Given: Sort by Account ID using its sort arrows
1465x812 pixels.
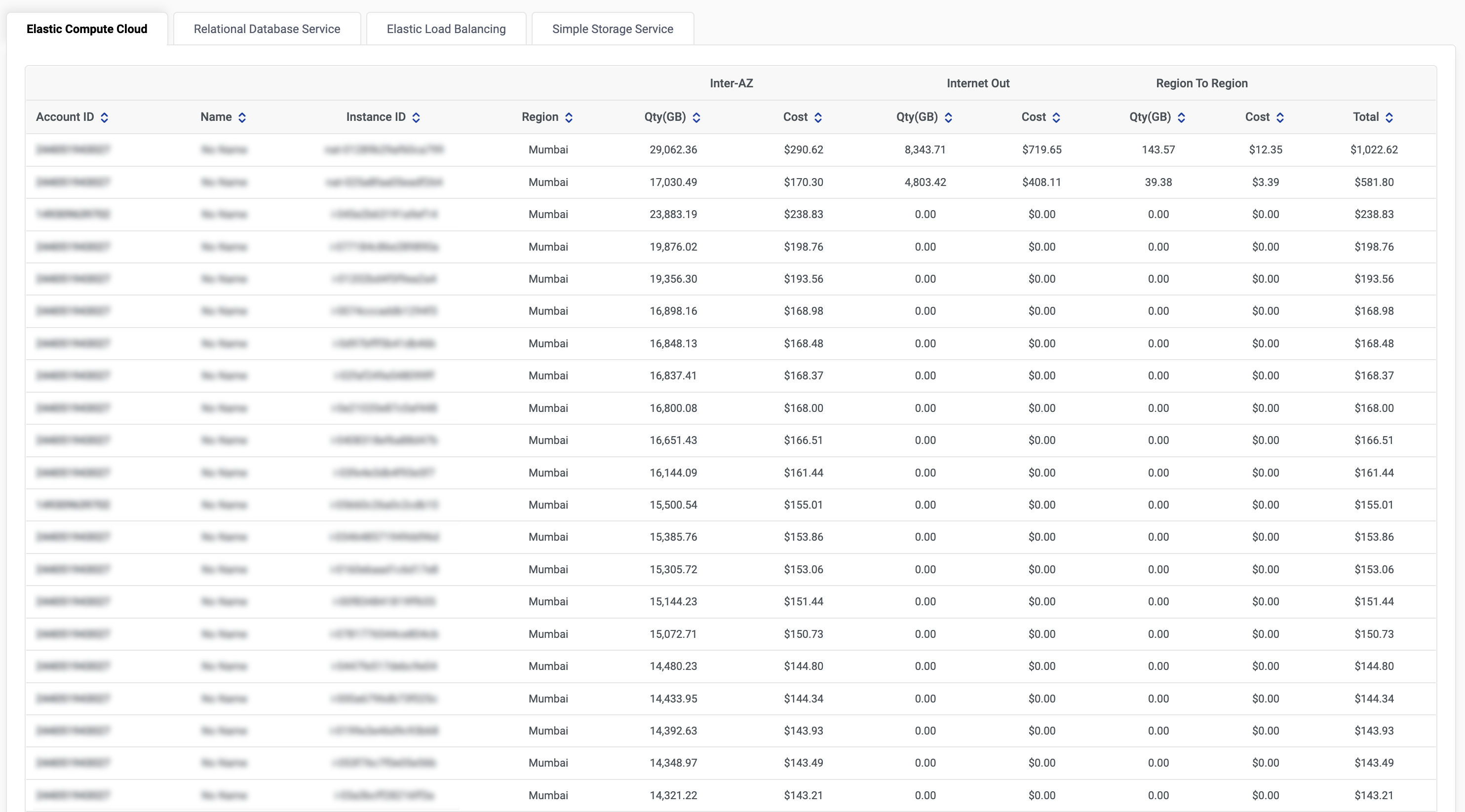Looking at the screenshot, I should pyautogui.click(x=104, y=117).
